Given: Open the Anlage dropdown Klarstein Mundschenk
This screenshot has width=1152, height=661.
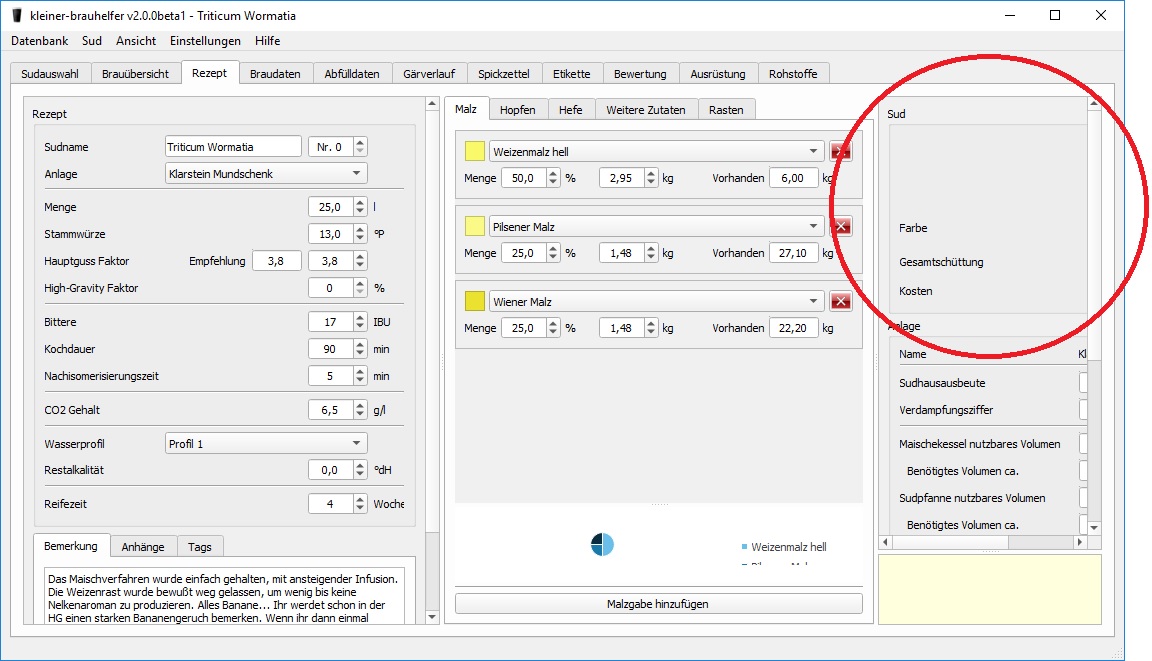Looking at the screenshot, I should tap(266, 174).
